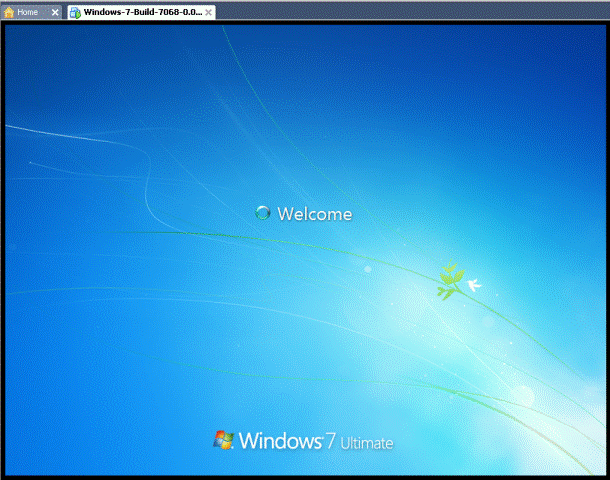Image resolution: width=610 pixels, height=480 pixels.
Task: Click the Windows flag logo
Action: point(223,440)
